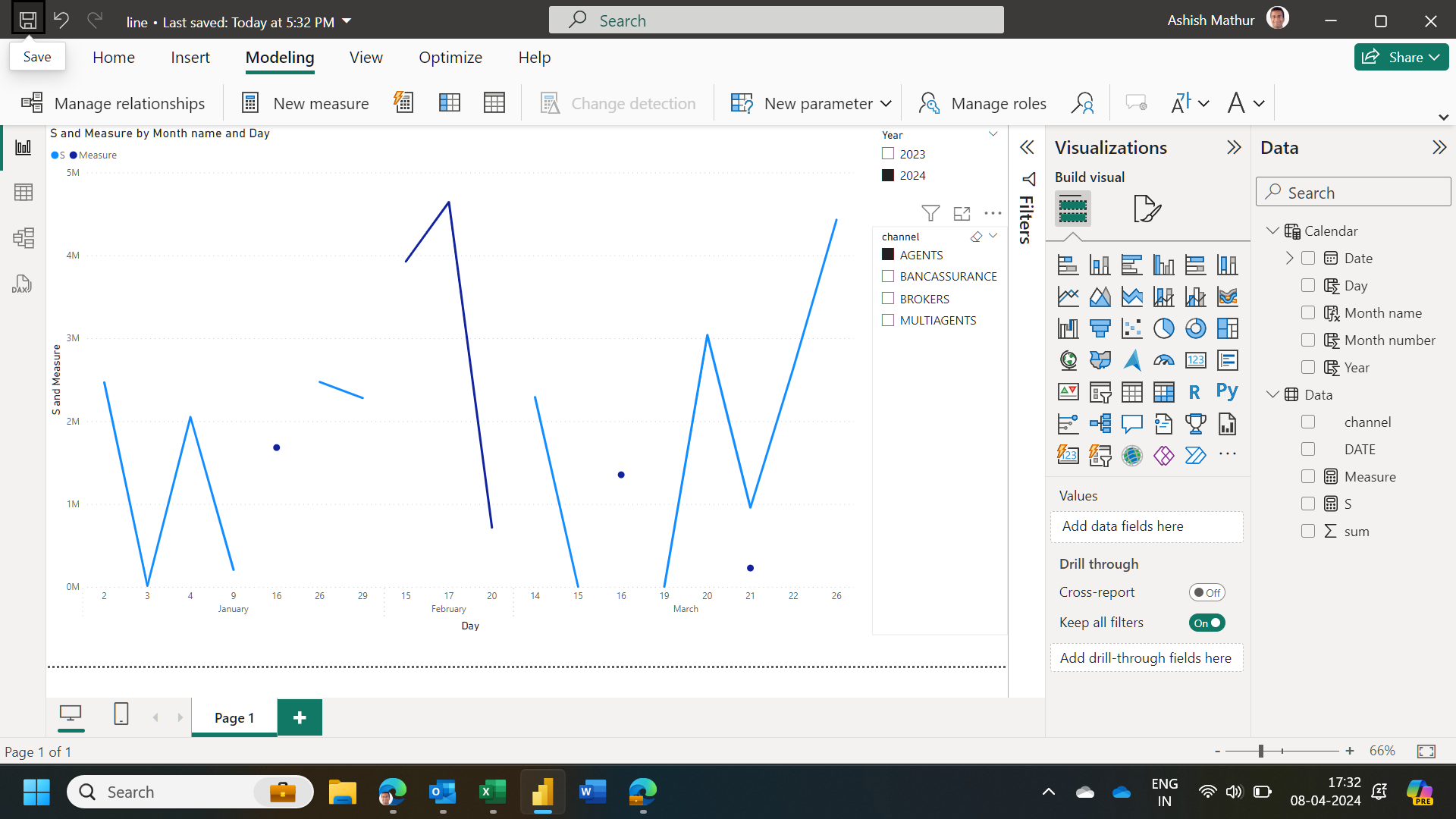Collapse the Data pane
The image size is (1456, 819).
click(x=1439, y=147)
